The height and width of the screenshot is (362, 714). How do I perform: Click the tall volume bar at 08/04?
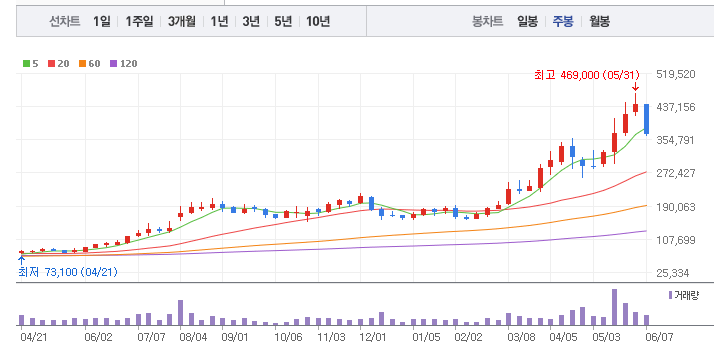coord(180,312)
